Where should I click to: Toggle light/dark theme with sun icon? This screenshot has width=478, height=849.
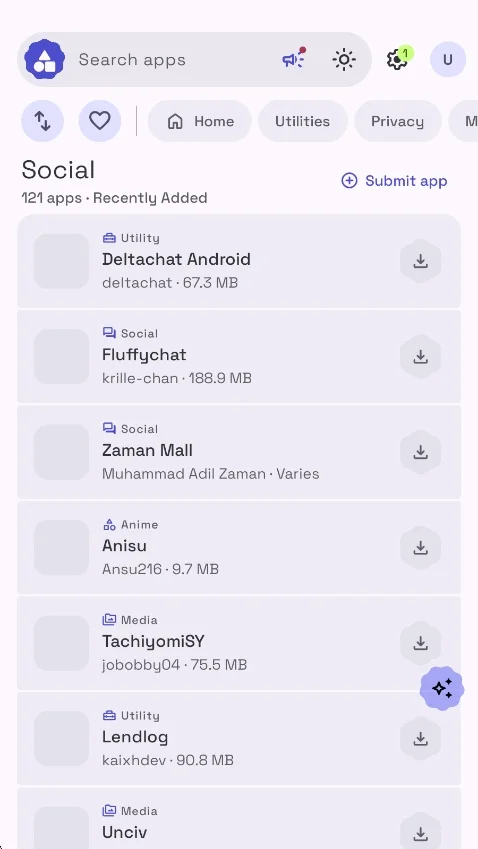(344, 60)
